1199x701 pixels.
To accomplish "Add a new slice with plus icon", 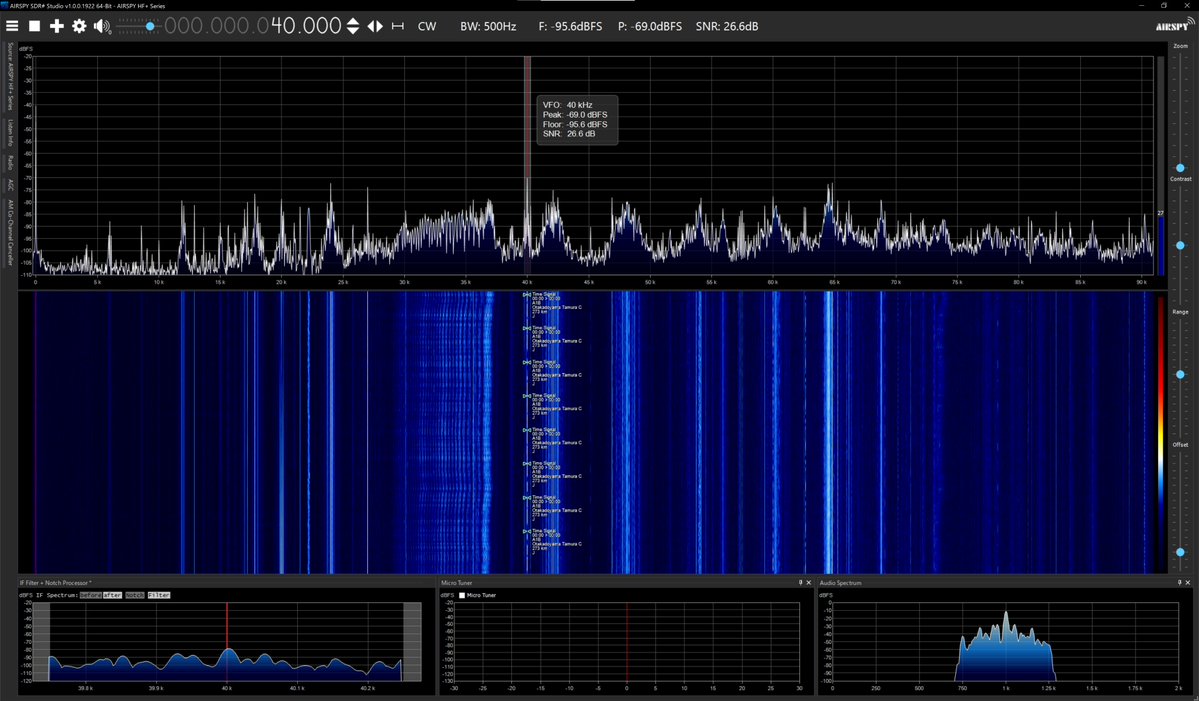I will point(57,26).
